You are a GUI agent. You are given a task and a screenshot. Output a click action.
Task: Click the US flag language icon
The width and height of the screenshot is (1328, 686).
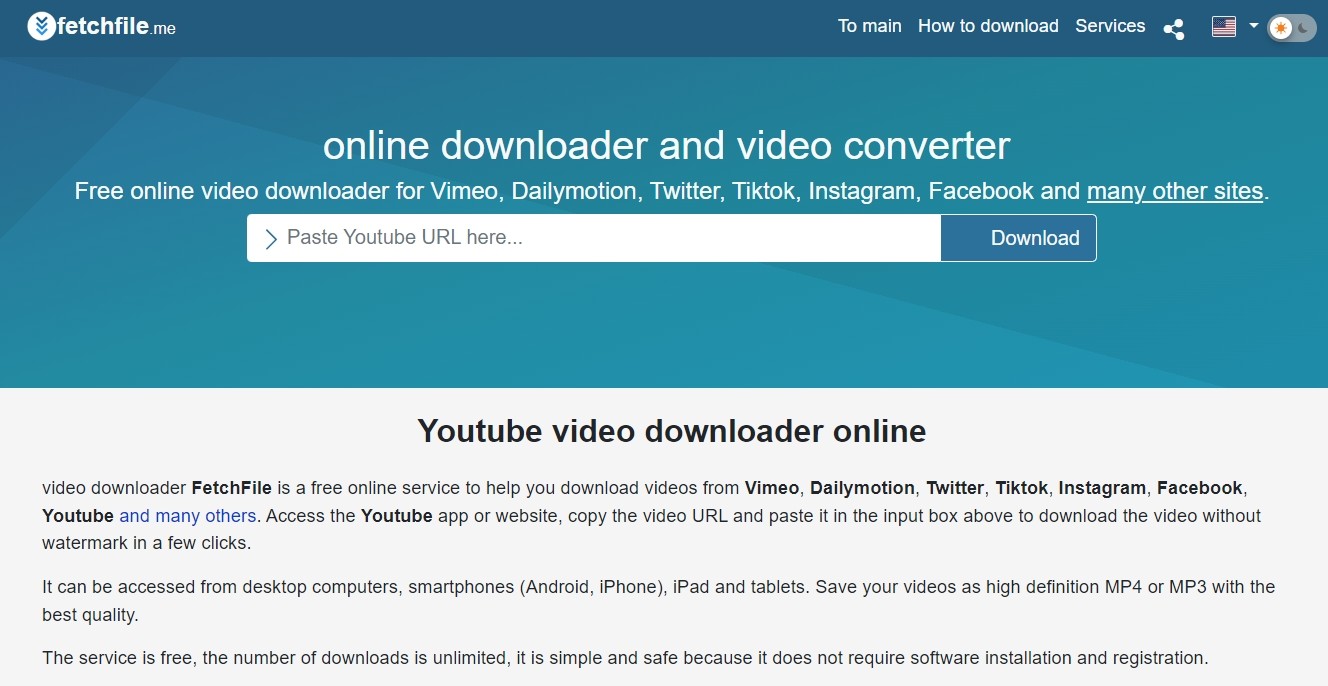(x=1224, y=27)
